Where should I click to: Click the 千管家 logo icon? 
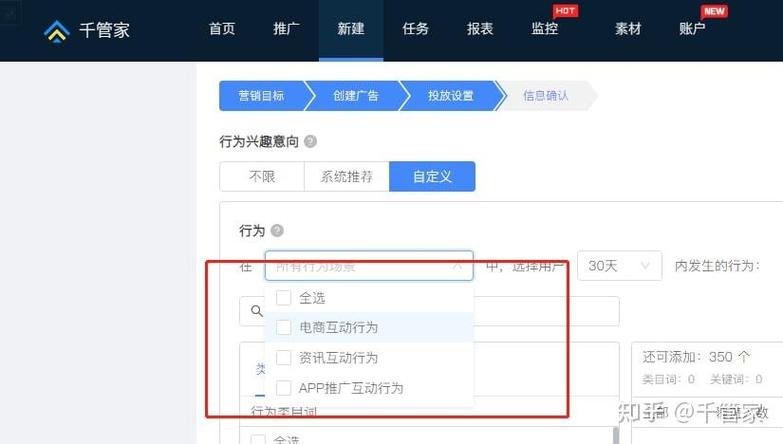pyautogui.click(x=56, y=30)
